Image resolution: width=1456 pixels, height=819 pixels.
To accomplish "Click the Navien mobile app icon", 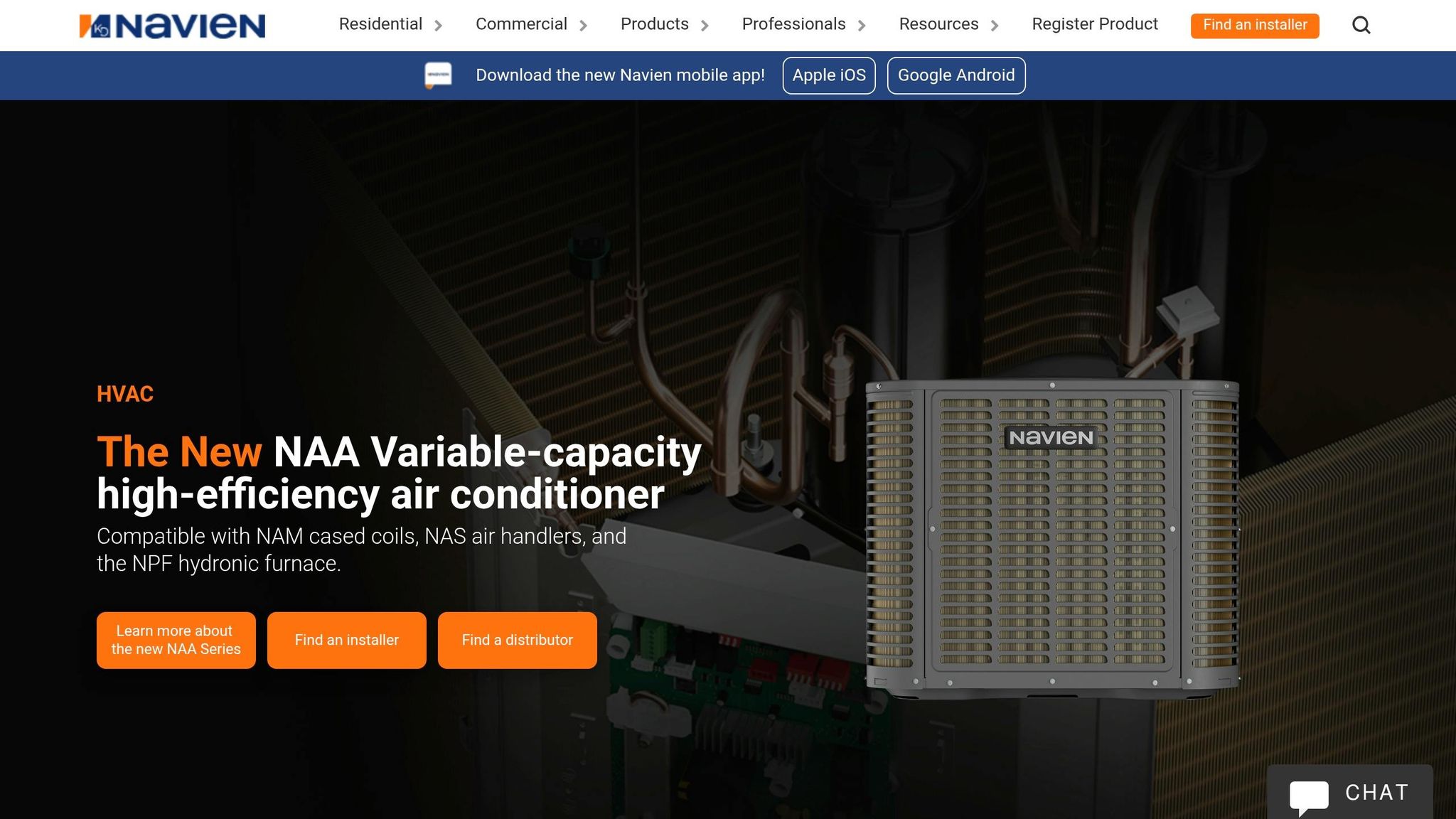I will [x=438, y=75].
